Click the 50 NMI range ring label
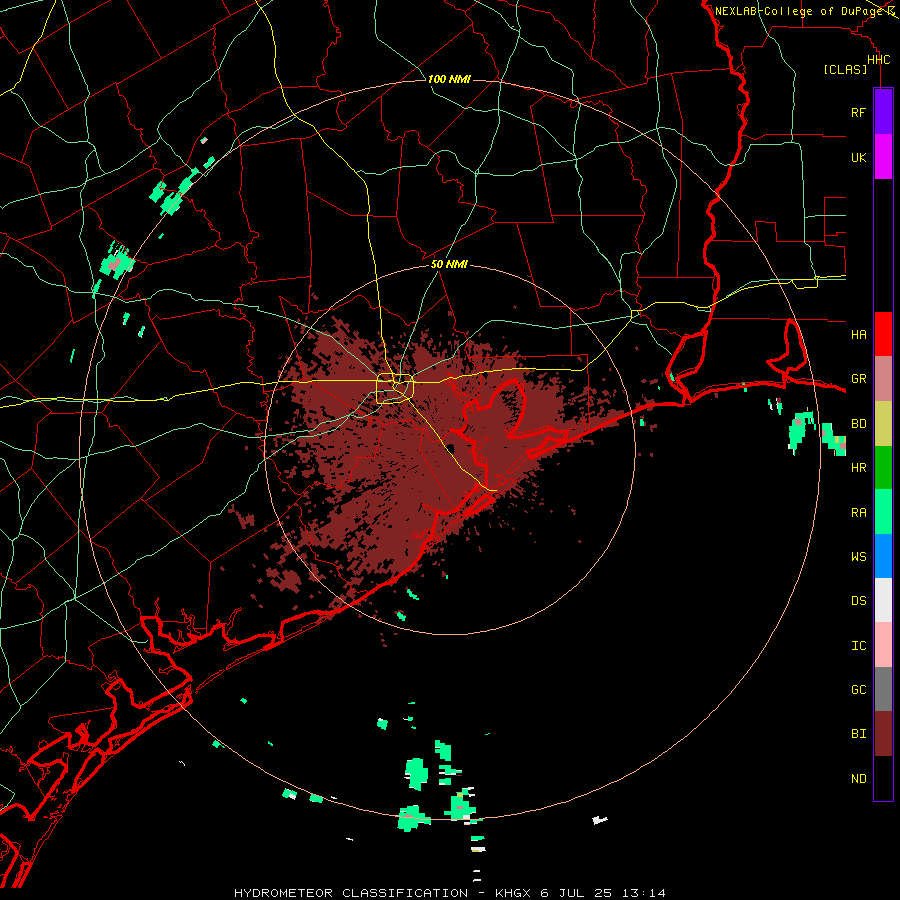 click(449, 265)
